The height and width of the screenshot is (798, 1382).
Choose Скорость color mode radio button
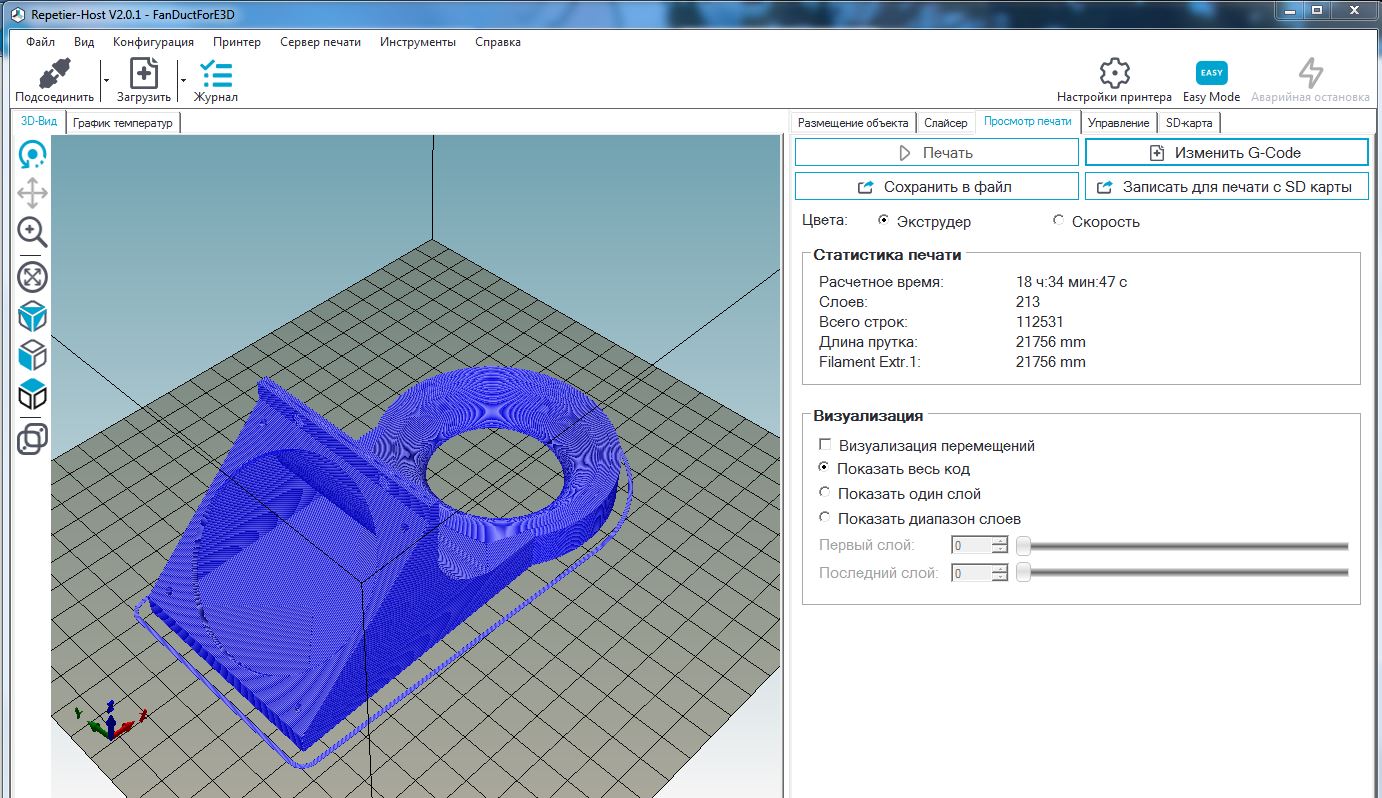click(x=1059, y=221)
